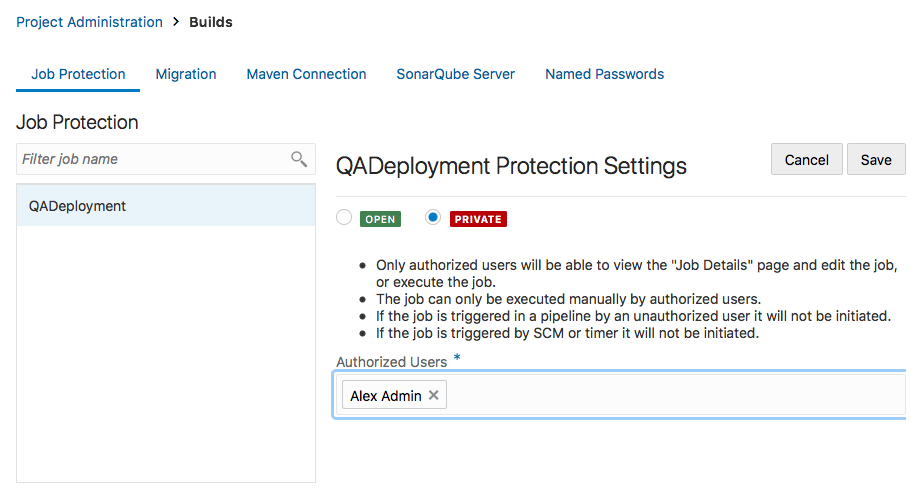The image size is (917, 494).
Task: Switch to the Job Protection tab
Action: click(78, 74)
